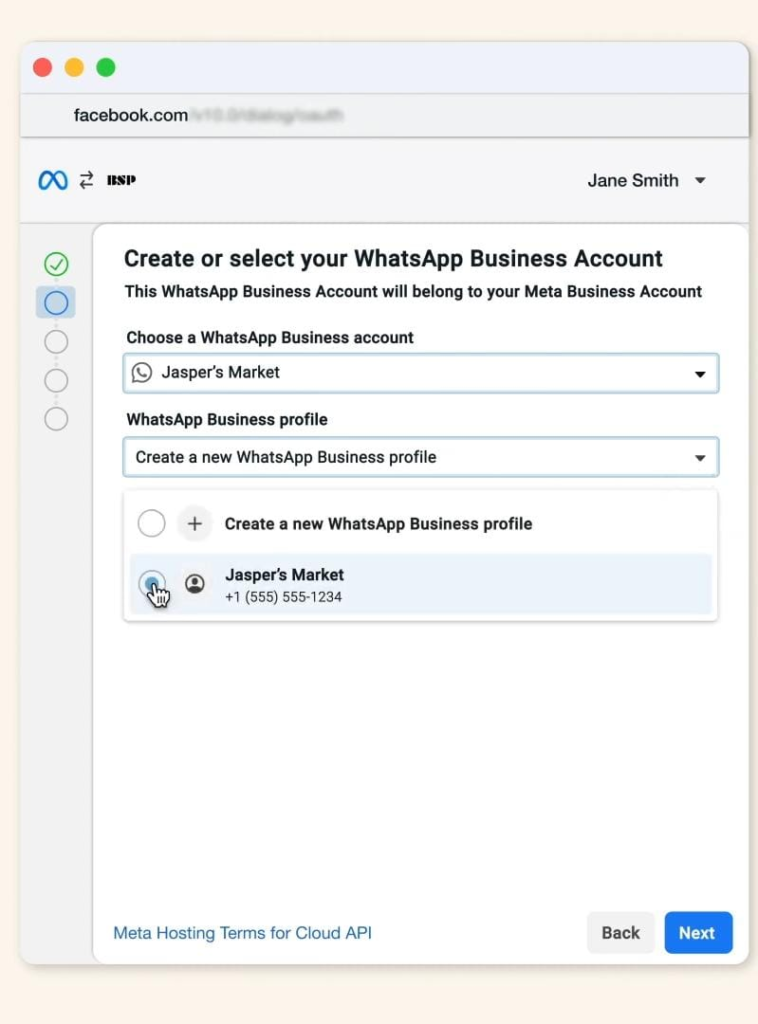Click the Next button
Image resolution: width=758 pixels, height=1024 pixels.
tap(698, 933)
